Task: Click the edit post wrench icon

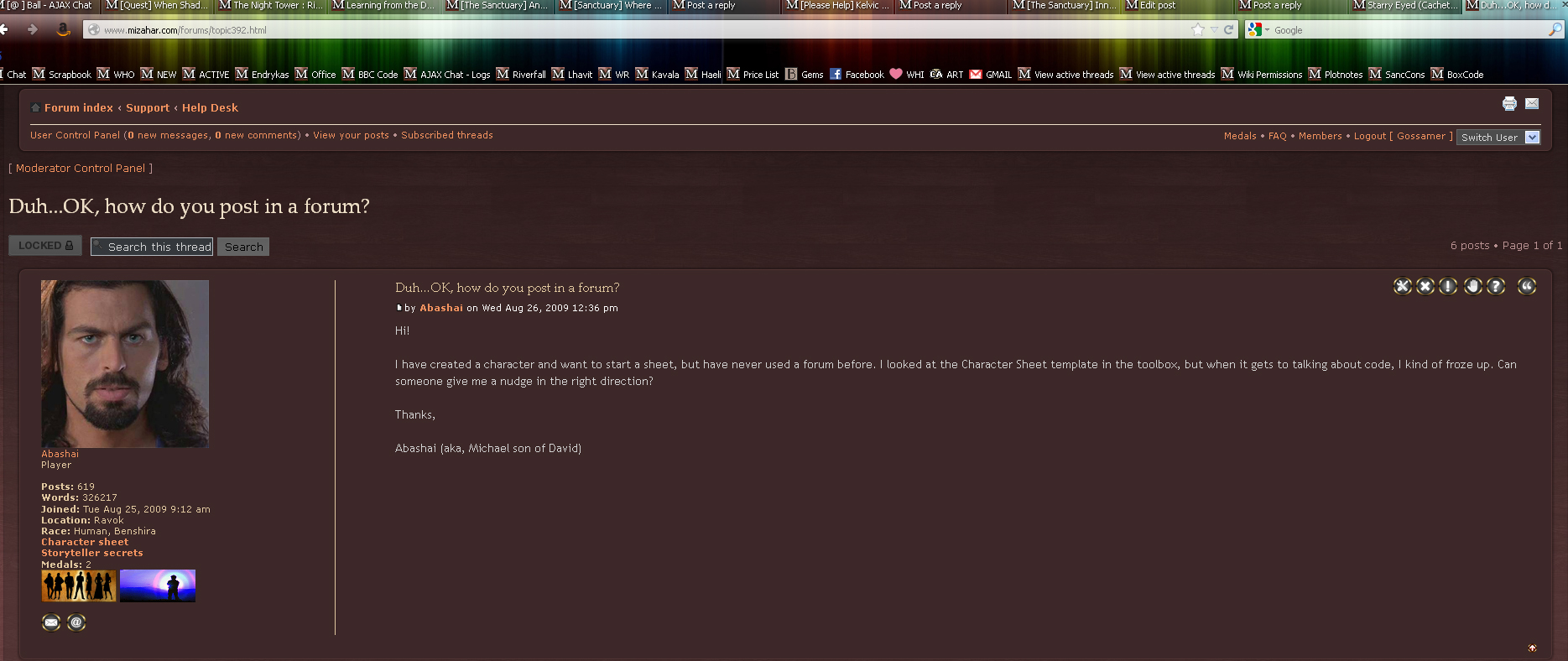Action: coord(1403,286)
